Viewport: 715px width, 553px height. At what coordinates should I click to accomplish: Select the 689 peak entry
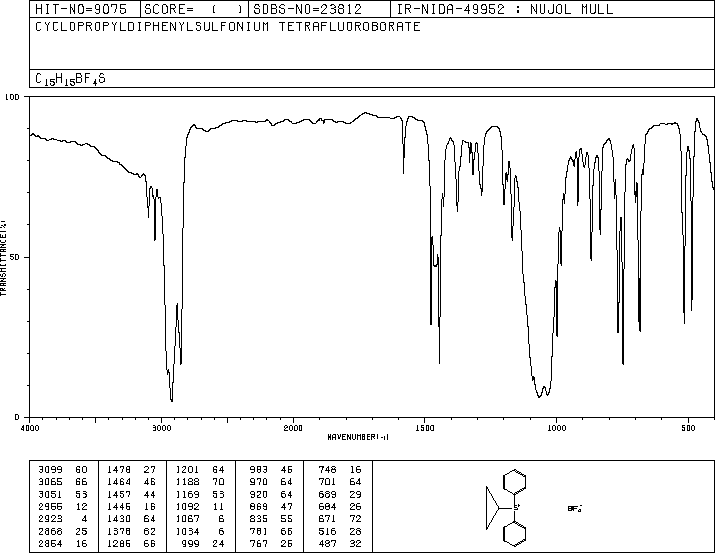click(340, 495)
